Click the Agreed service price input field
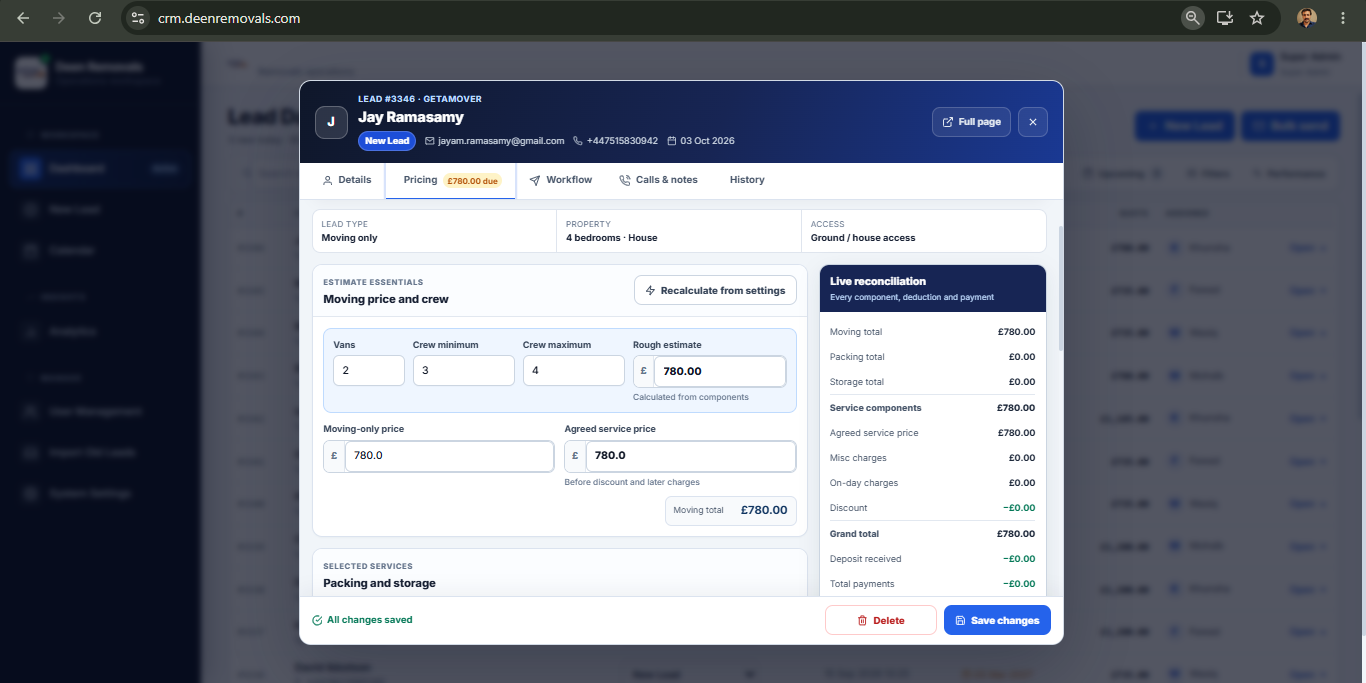 (x=691, y=456)
